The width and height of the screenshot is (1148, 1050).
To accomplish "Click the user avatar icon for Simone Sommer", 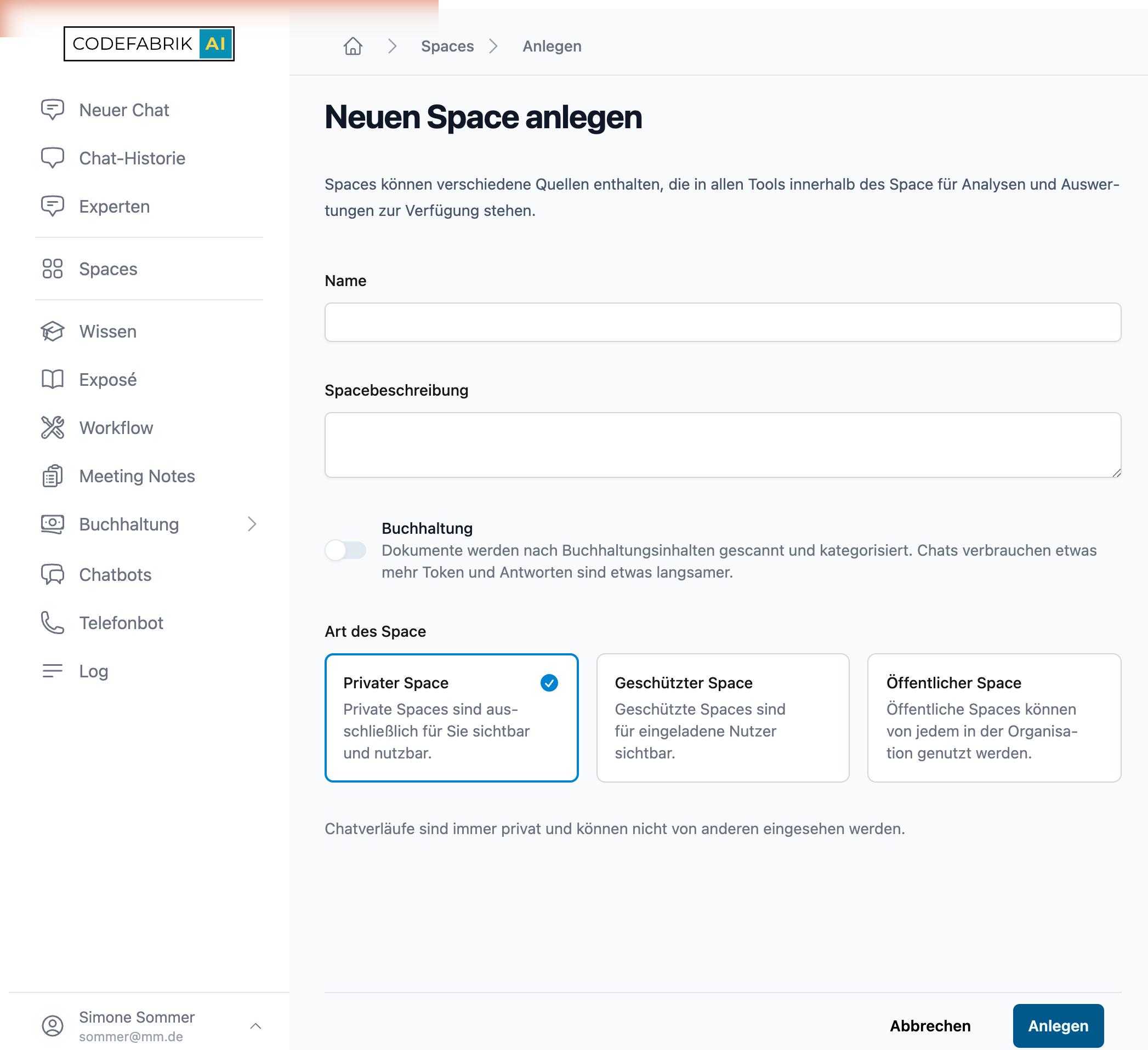I will [x=53, y=1025].
